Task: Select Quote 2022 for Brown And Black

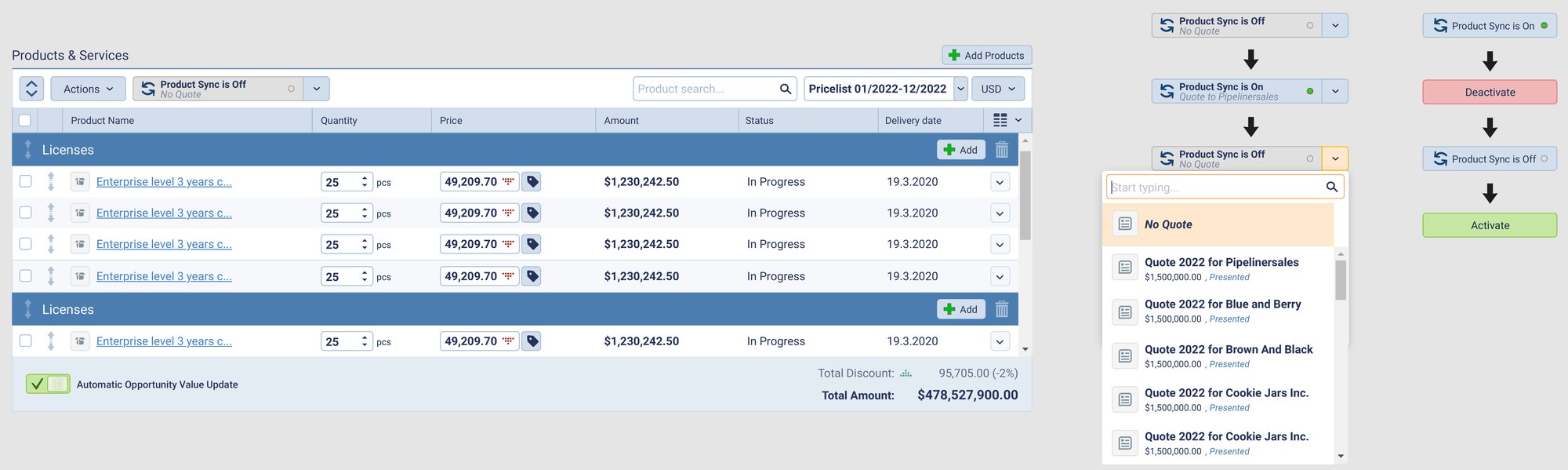Action: pos(1218,355)
